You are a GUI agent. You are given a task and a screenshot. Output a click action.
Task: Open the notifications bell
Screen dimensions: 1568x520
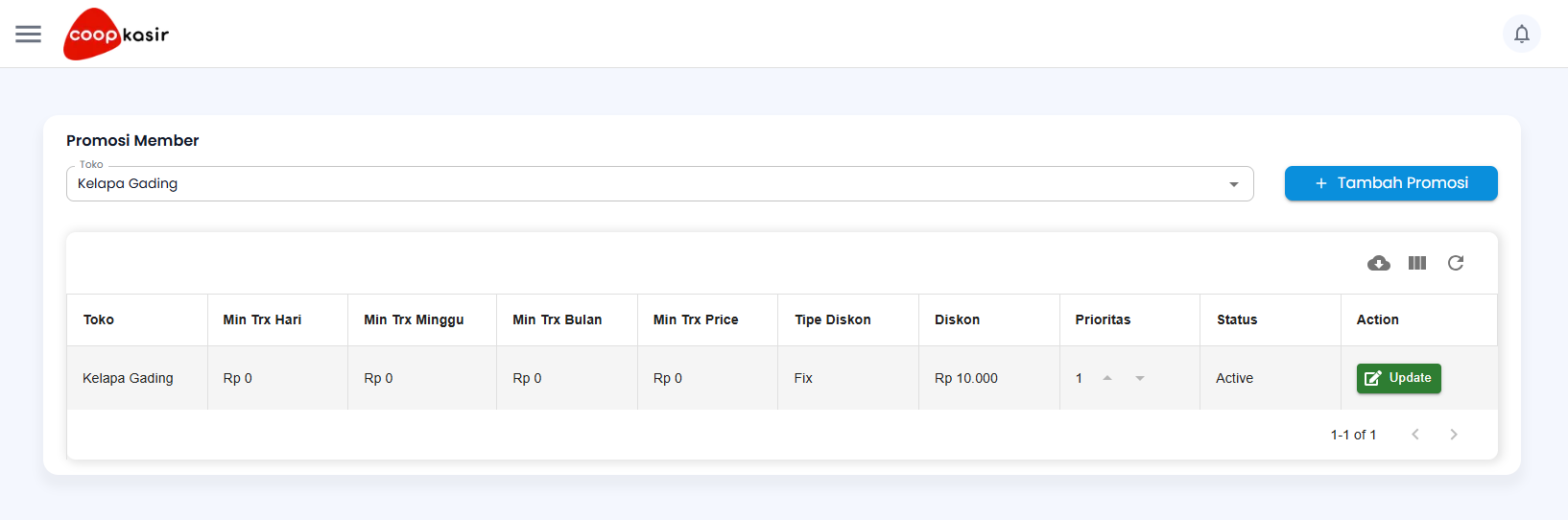[1521, 35]
